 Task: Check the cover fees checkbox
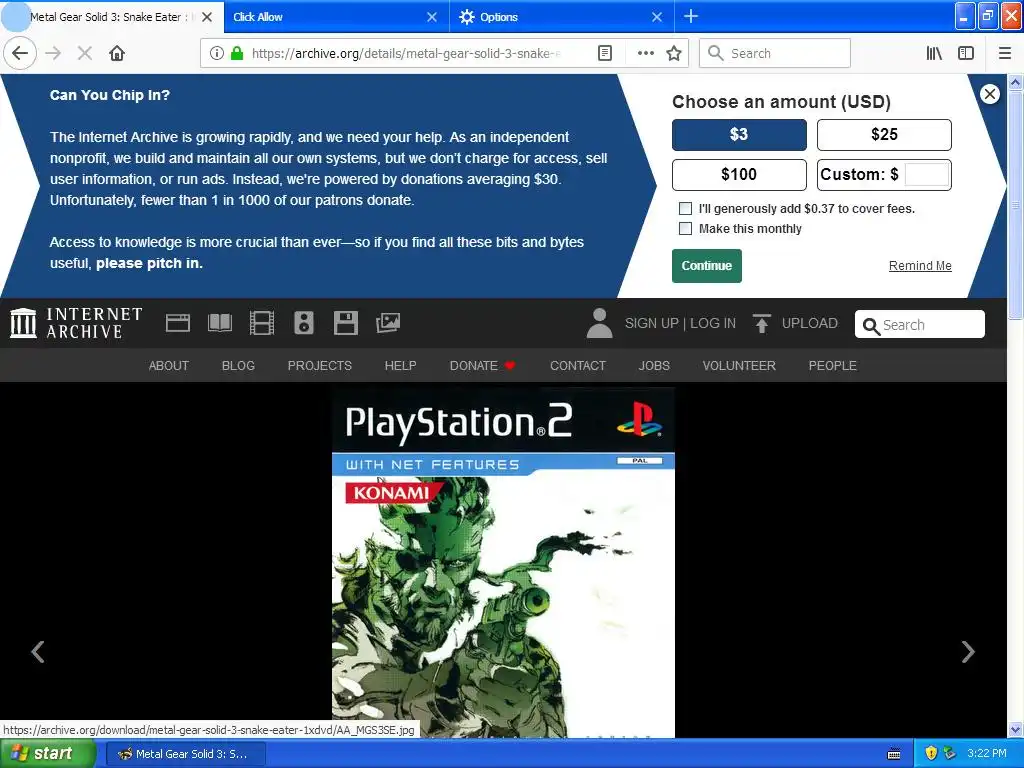tap(685, 208)
